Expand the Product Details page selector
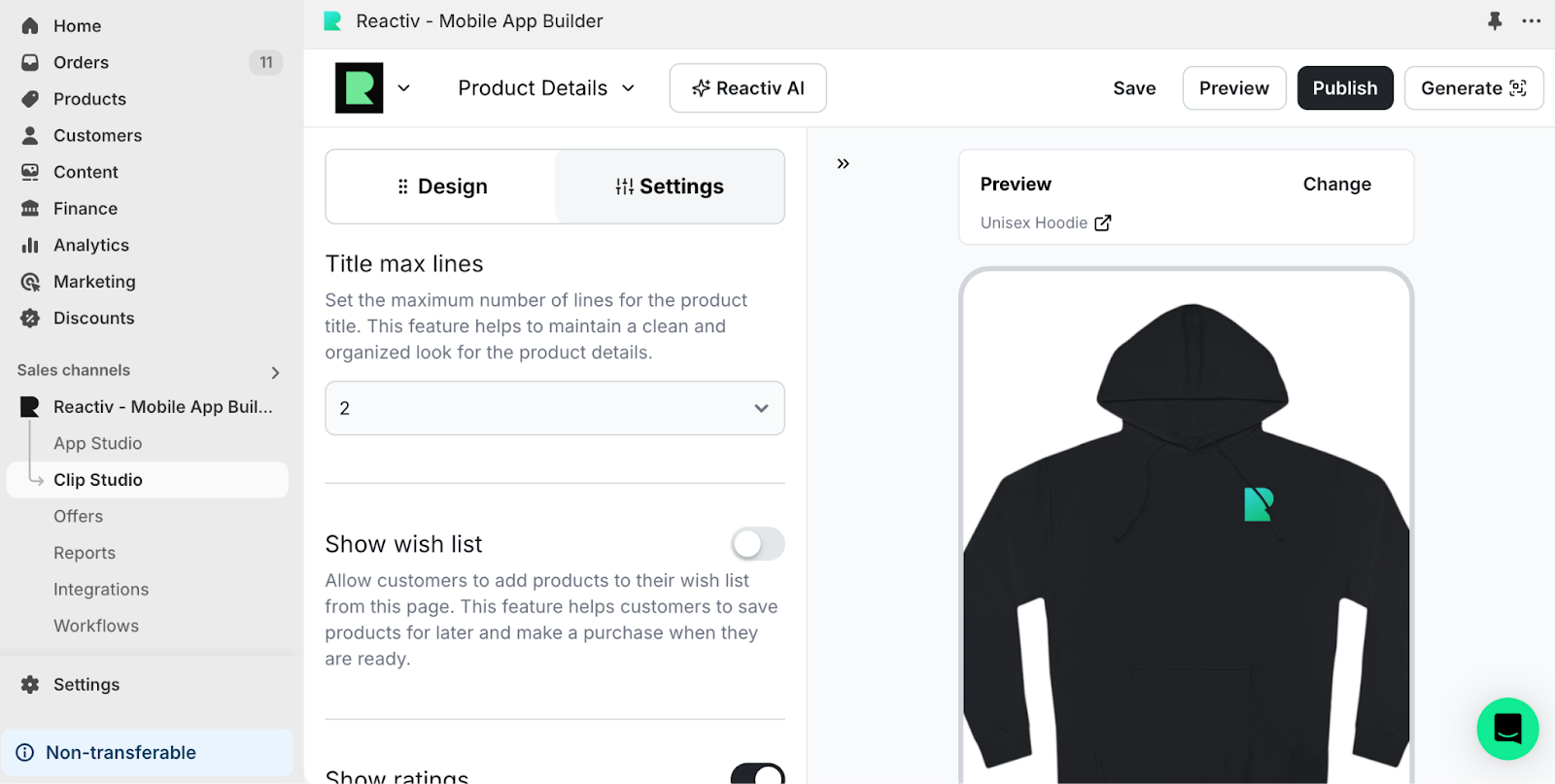Viewport: 1555px width, 784px height. click(x=546, y=88)
